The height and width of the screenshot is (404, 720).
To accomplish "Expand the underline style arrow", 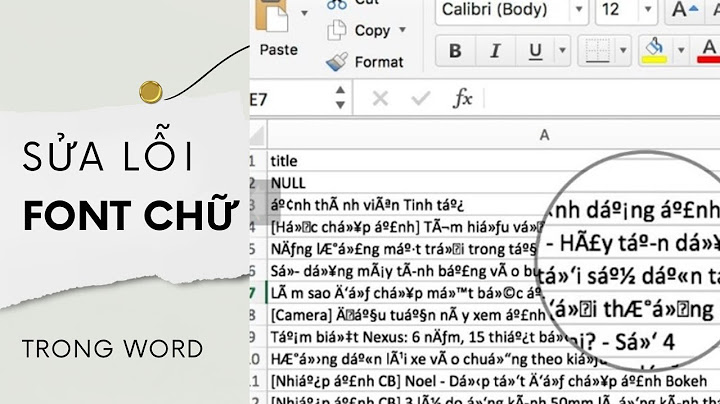I will (562, 50).
